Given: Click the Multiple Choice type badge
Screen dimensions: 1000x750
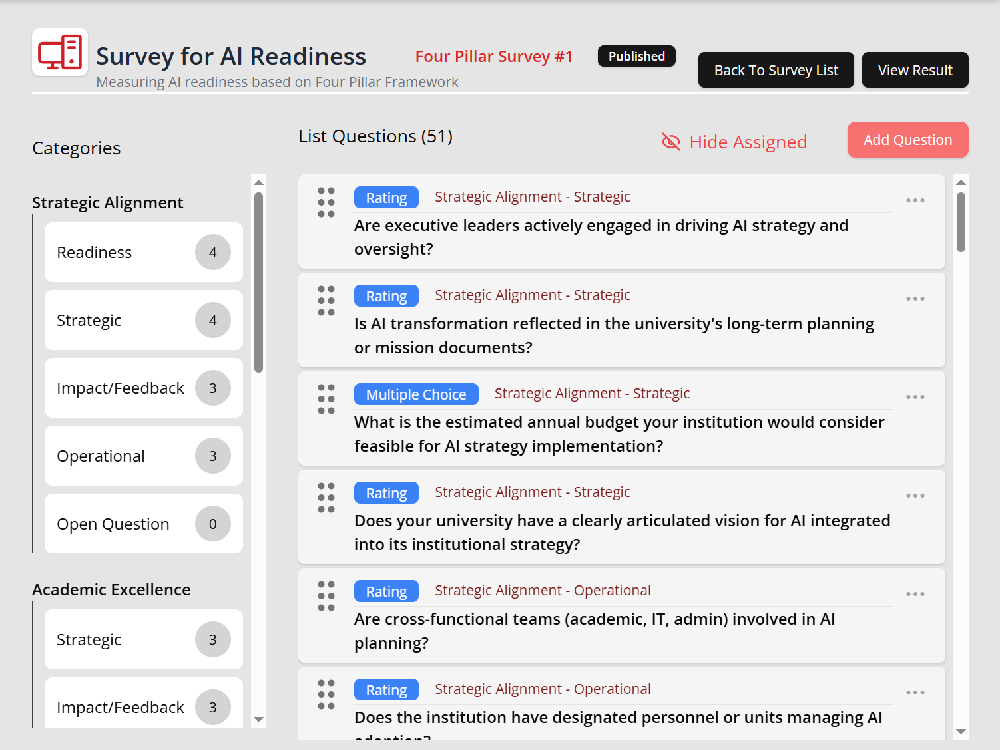Looking at the screenshot, I should [x=416, y=394].
